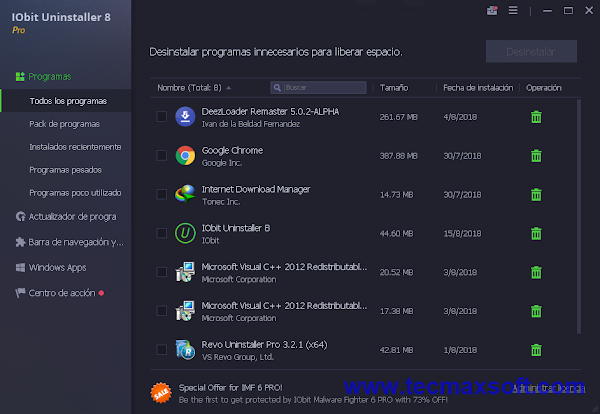The height and width of the screenshot is (414, 600).
Task: Check the 20.52 MB Visual C++ 2012 checkbox
Action: (x=162, y=272)
